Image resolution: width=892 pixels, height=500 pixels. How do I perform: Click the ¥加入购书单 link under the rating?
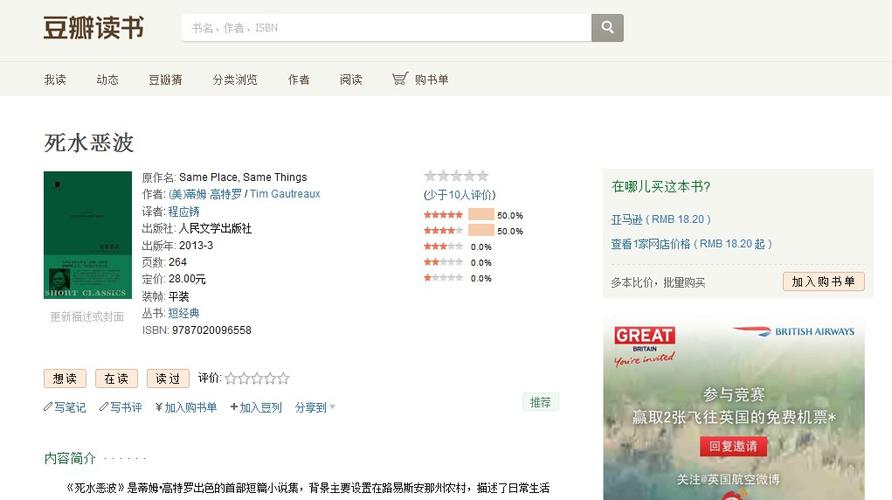click(186, 407)
